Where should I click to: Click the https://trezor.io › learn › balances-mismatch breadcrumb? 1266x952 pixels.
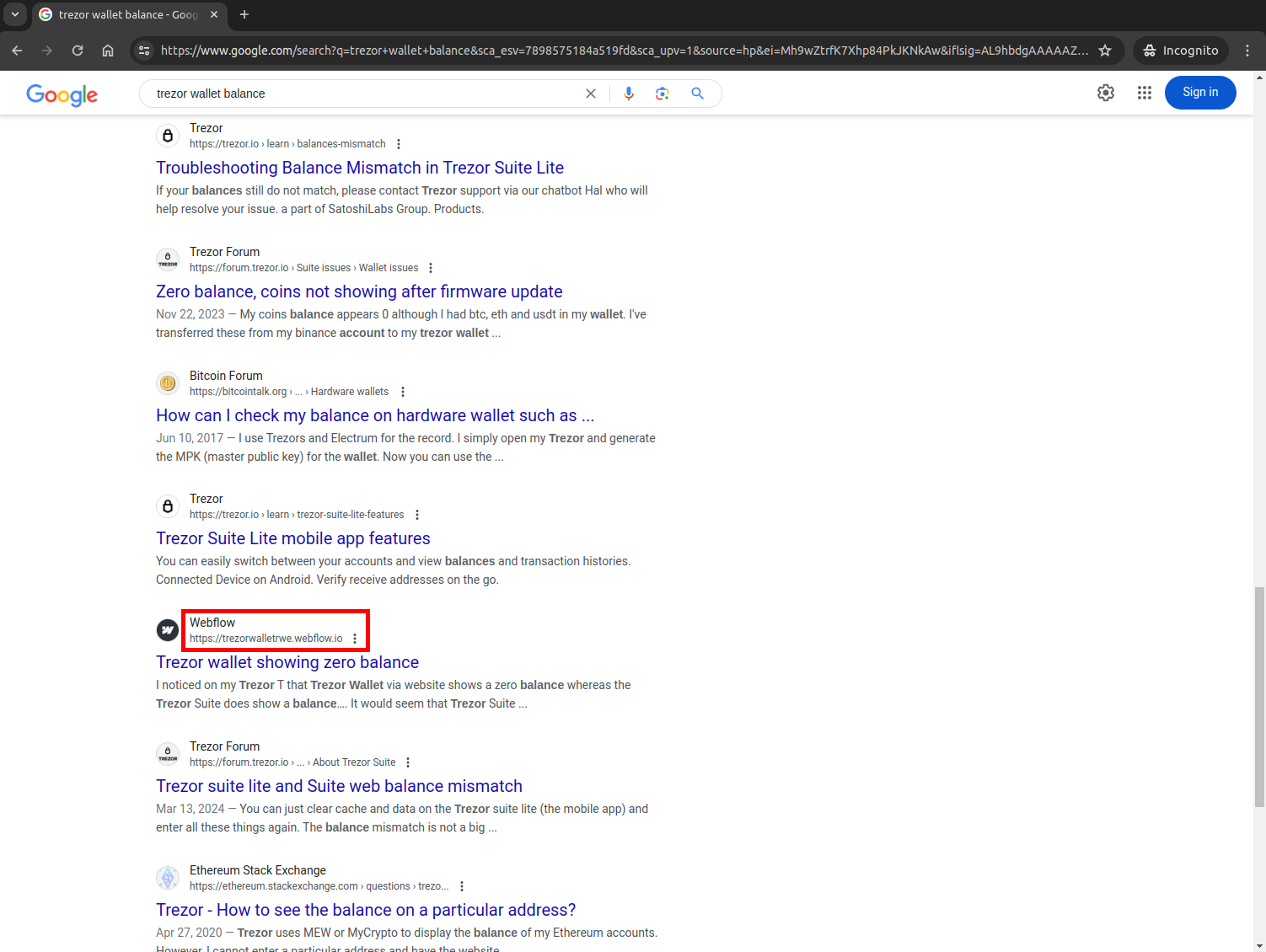pos(287,144)
